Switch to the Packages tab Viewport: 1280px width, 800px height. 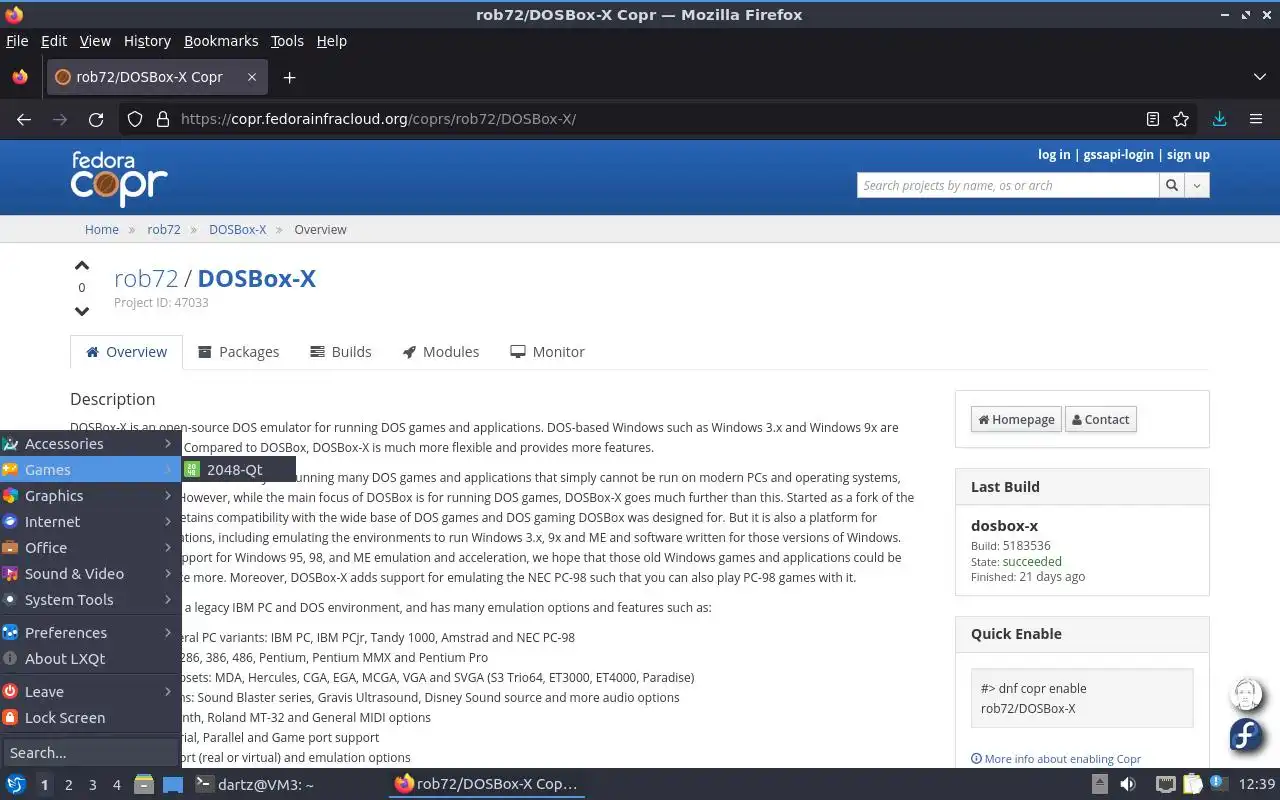238,351
